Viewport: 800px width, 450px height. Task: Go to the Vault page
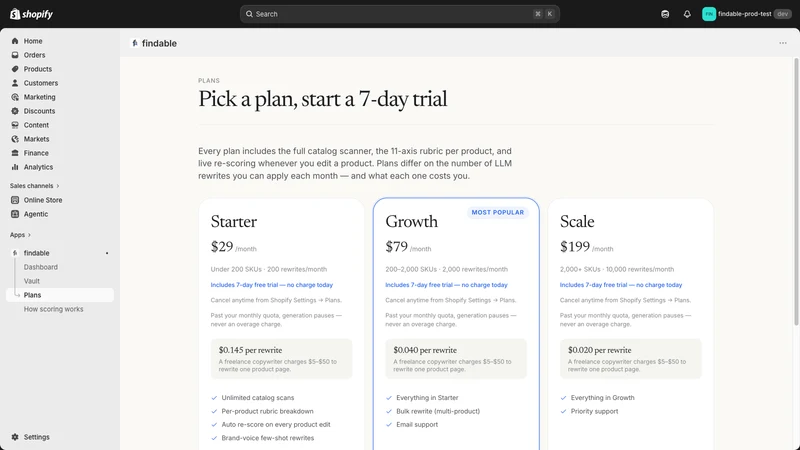[x=32, y=281]
